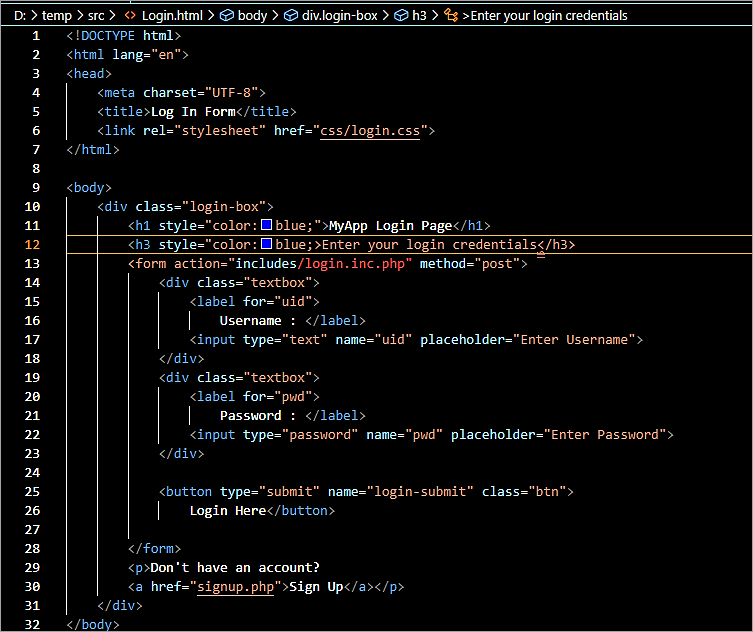Click the chevron after div.login-box in breadcrumb

pos(386,15)
